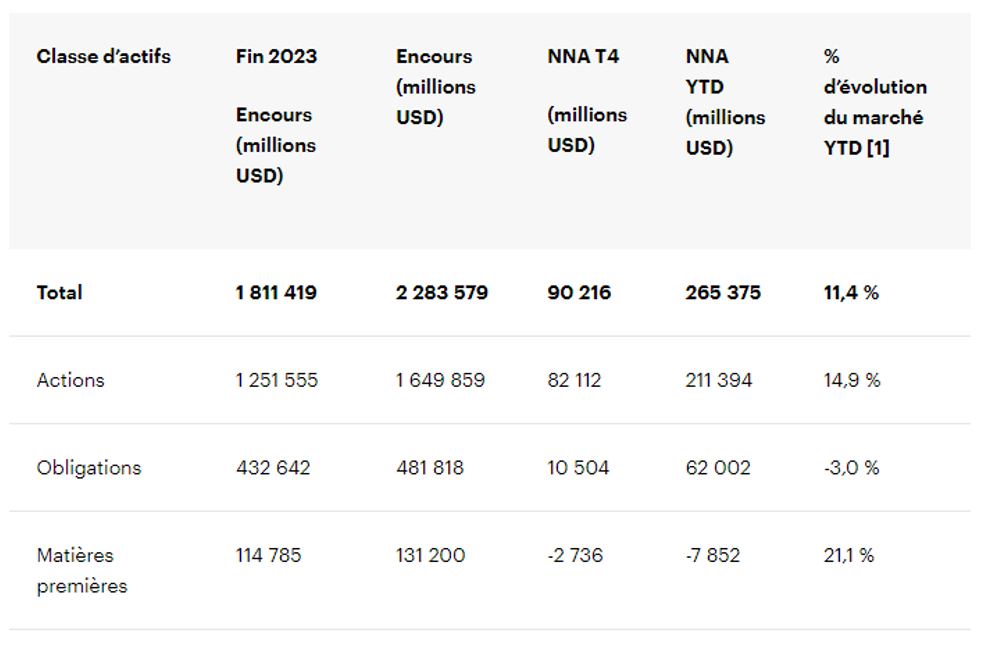Click the Obligations value 481 818
The height and width of the screenshot is (645, 986).
(x=430, y=468)
